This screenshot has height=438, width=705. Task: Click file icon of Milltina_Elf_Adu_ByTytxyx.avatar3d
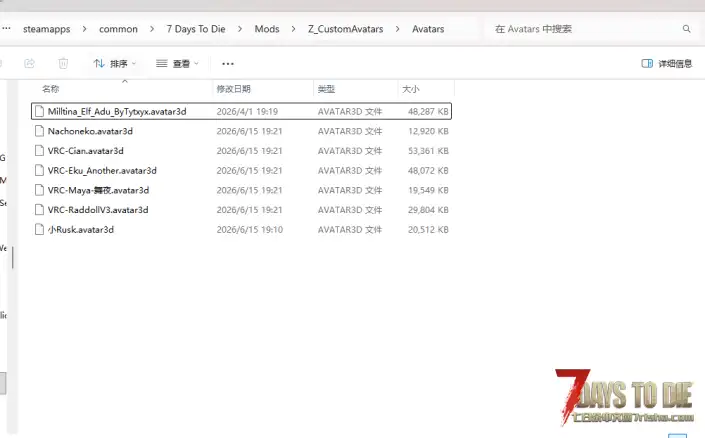(x=40, y=112)
